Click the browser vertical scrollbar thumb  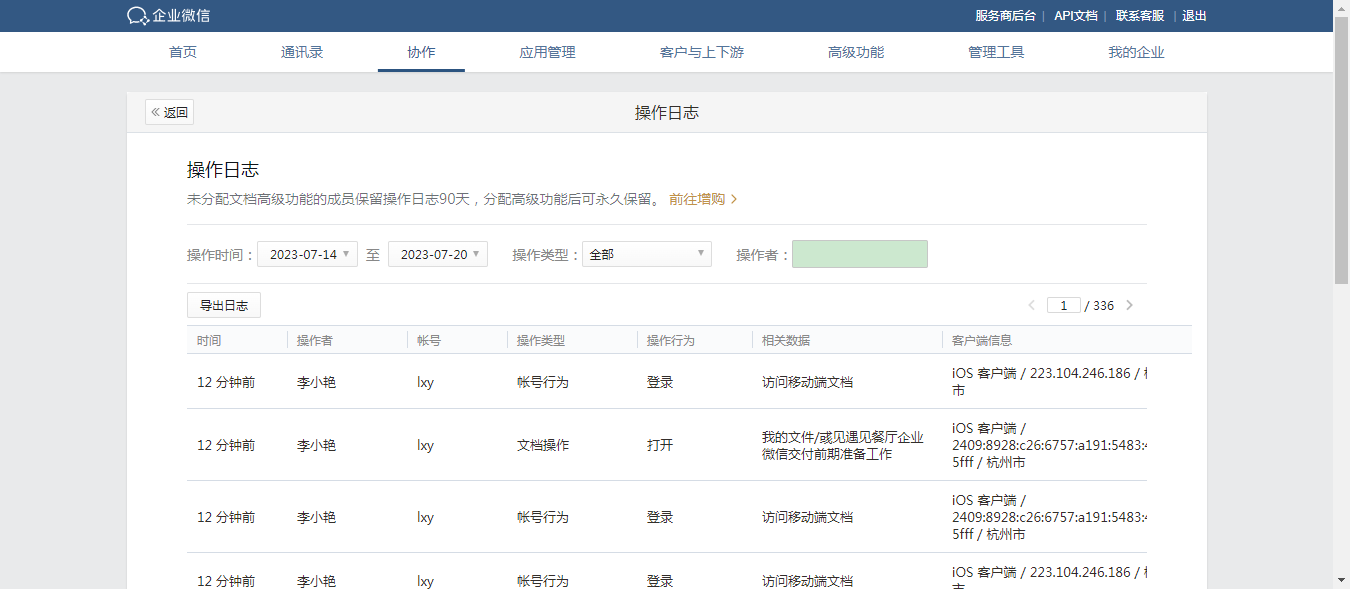(x=1342, y=150)
